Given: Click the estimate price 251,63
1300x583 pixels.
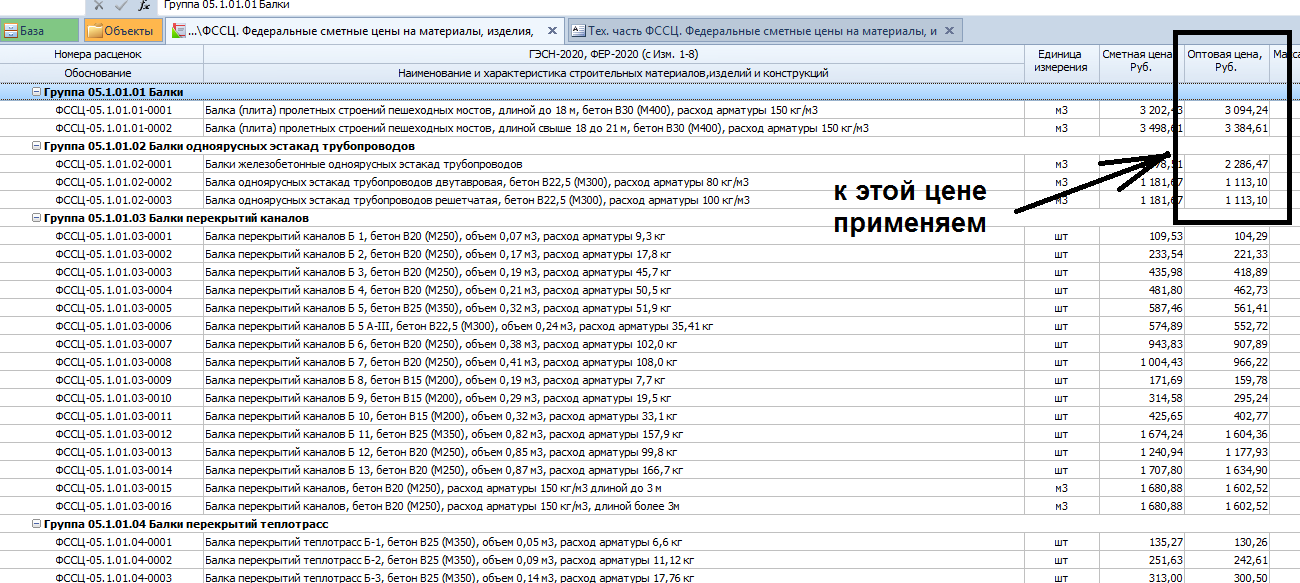Looking at the screenshot, I should tap(1166, 560).
